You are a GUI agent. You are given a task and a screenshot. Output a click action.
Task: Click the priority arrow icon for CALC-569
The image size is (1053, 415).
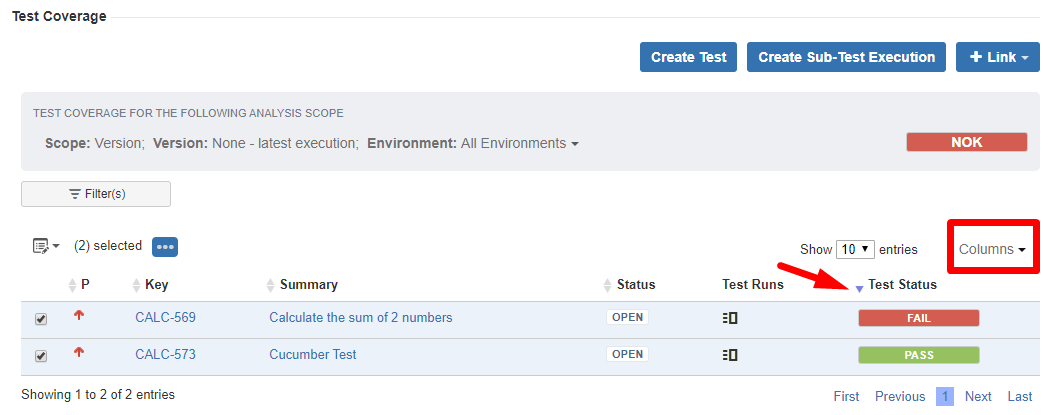click(79, 315)
